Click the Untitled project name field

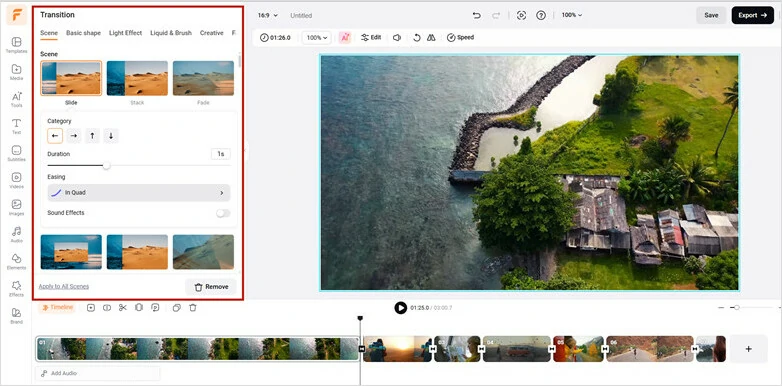(x=301, y=15)
